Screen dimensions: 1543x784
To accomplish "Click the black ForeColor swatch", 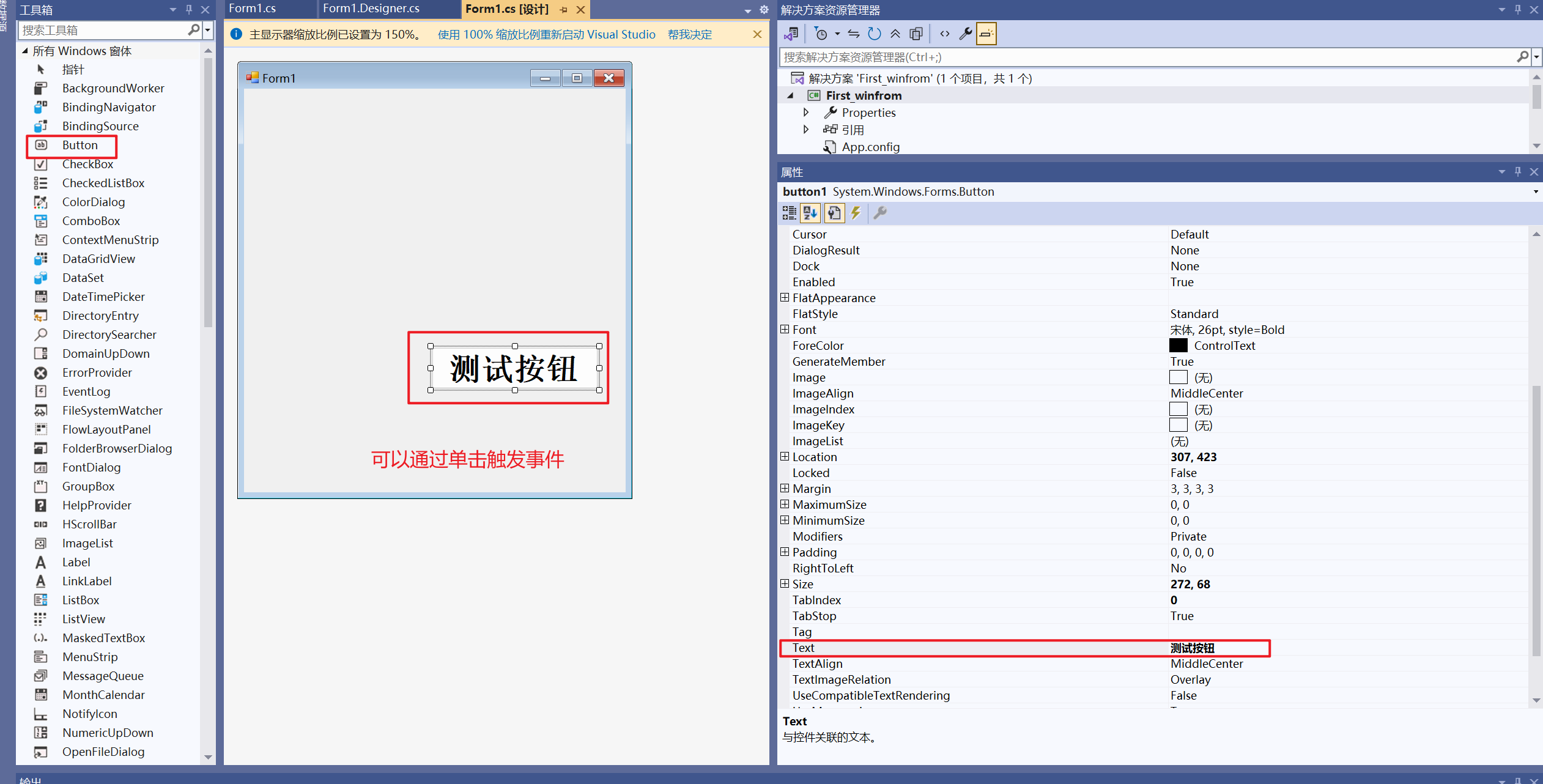I will tap(1178, 346).
